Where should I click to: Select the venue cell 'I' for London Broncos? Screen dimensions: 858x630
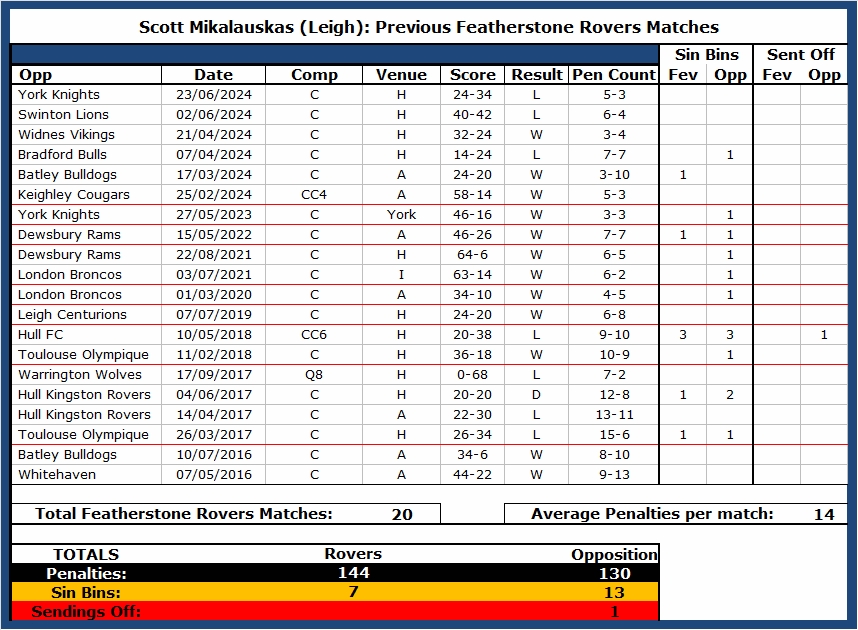[401, 275]
